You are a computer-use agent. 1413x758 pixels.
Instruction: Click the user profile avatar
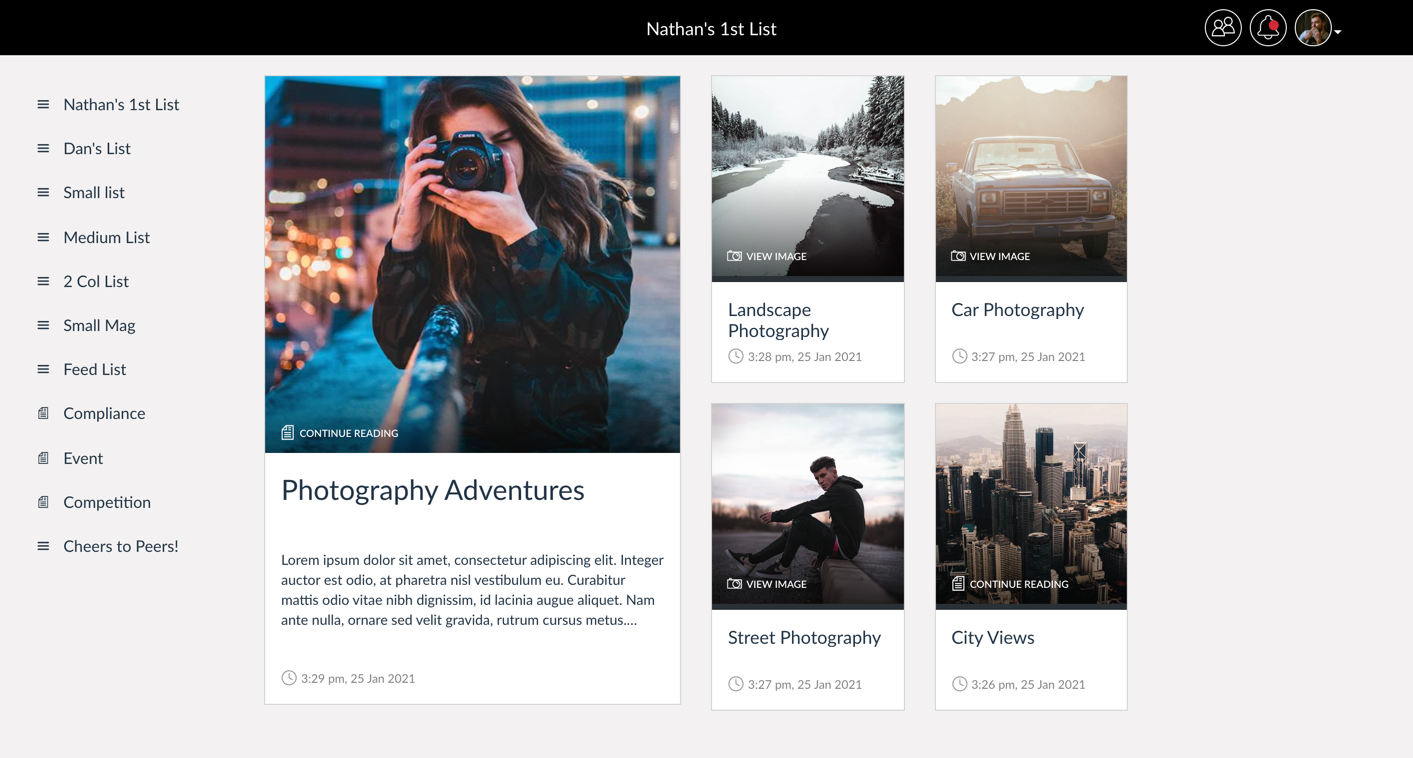coord(1313,28)
